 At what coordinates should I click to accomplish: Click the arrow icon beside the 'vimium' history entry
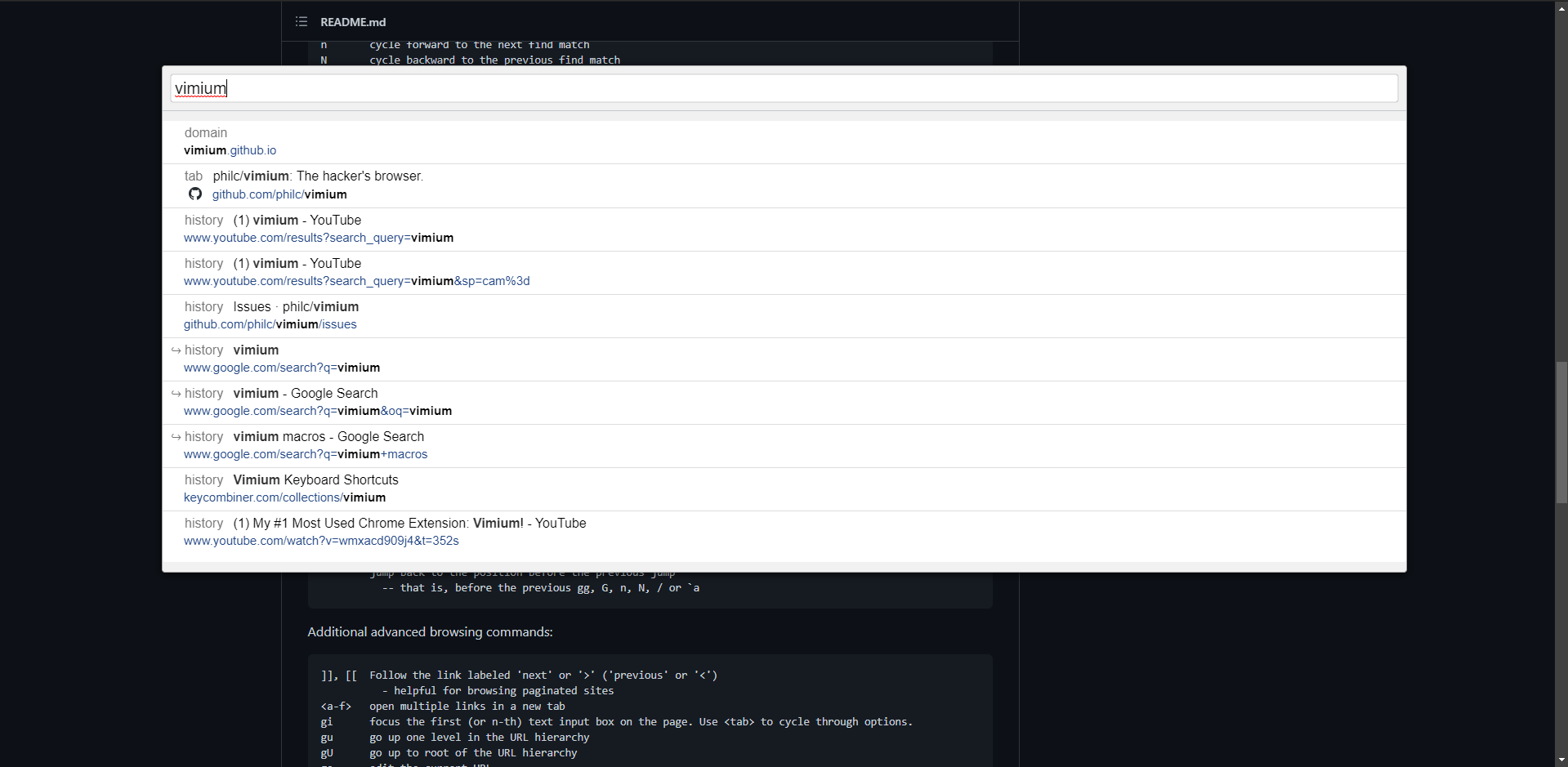176,350
